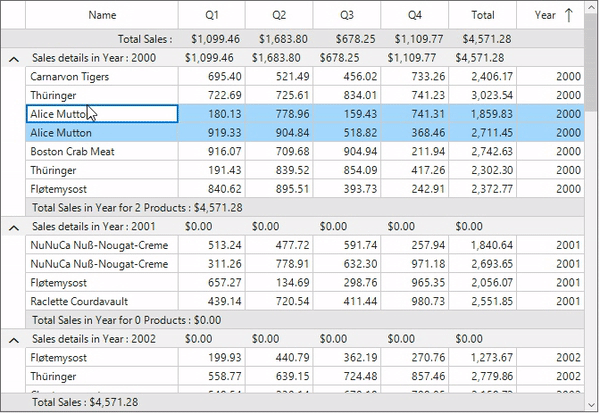Select Q4 value 980.73 in Raclette row
This screenshot has width=600, height=414.
(414, 302)
